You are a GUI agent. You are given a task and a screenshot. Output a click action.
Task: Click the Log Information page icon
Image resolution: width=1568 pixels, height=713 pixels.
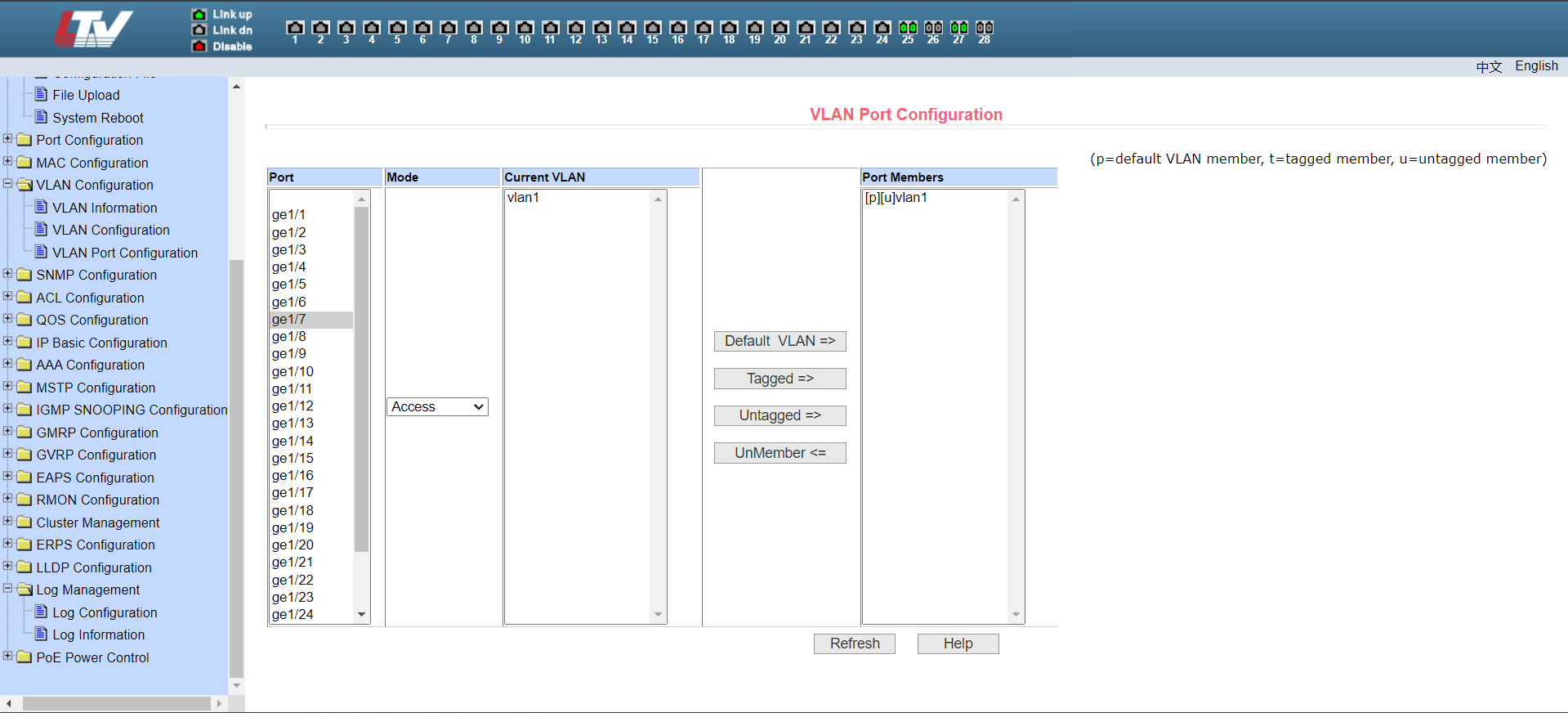click(42, 634)
